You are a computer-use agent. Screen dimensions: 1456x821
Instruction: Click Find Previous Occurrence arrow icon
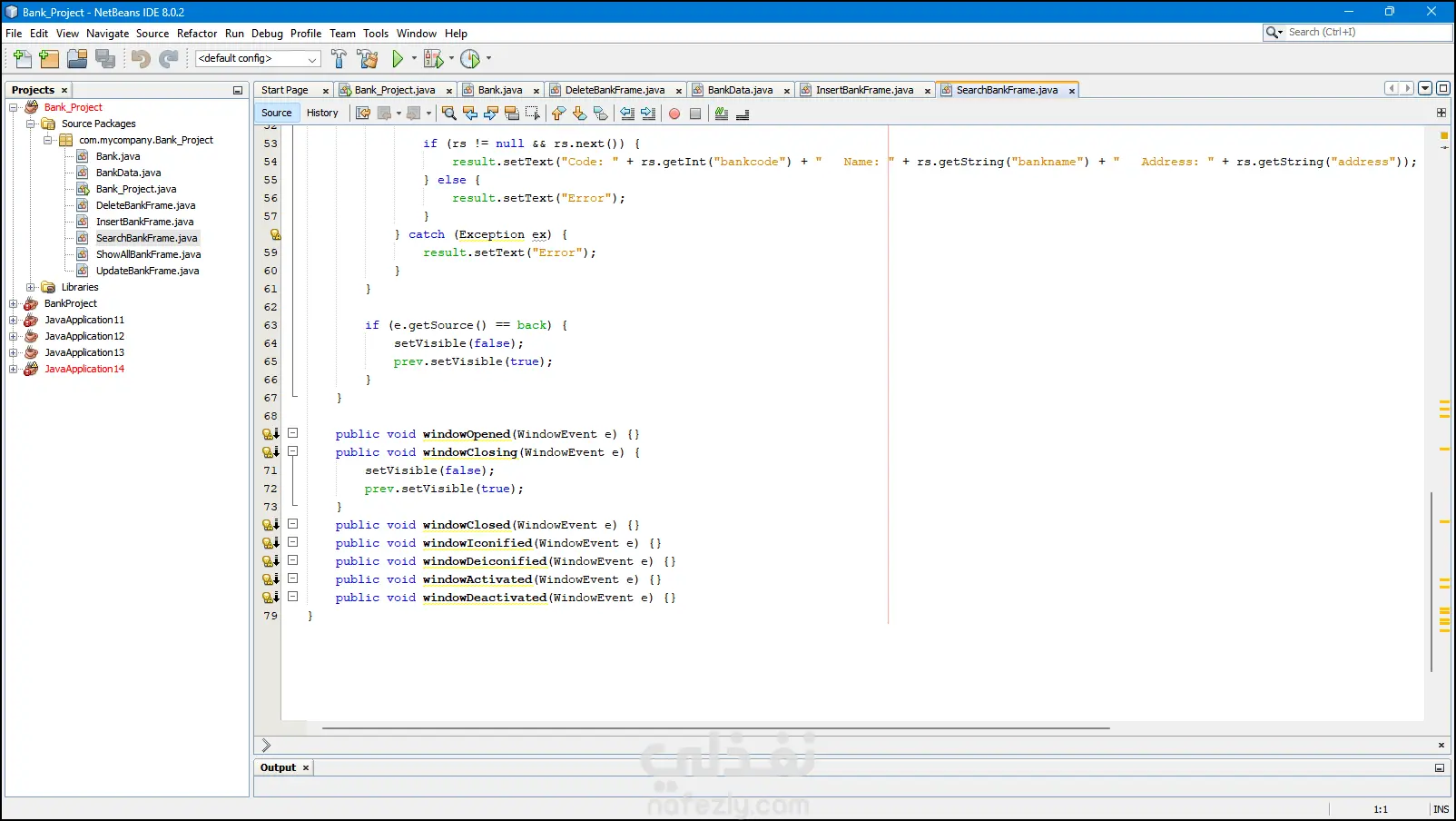(470, 114)
